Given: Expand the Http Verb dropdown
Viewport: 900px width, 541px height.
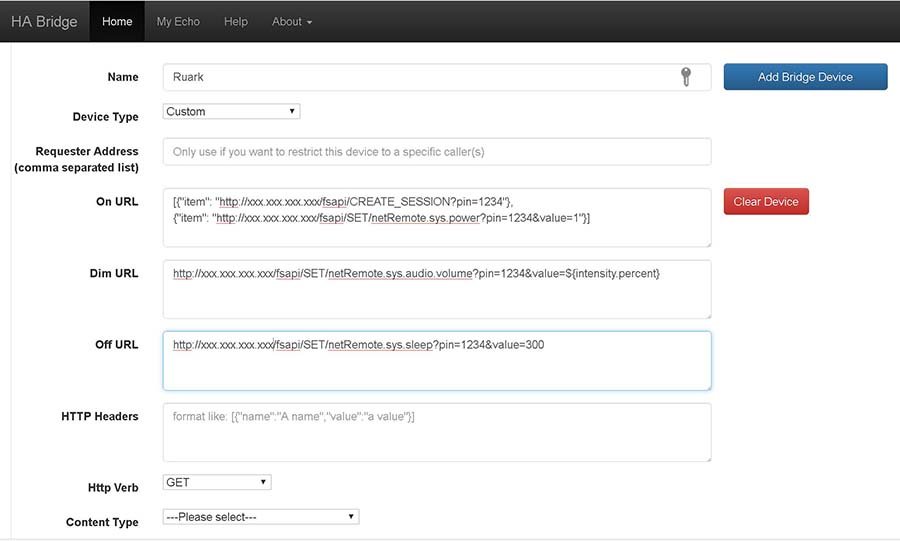Looking at the screenshot, I should 217,482.
